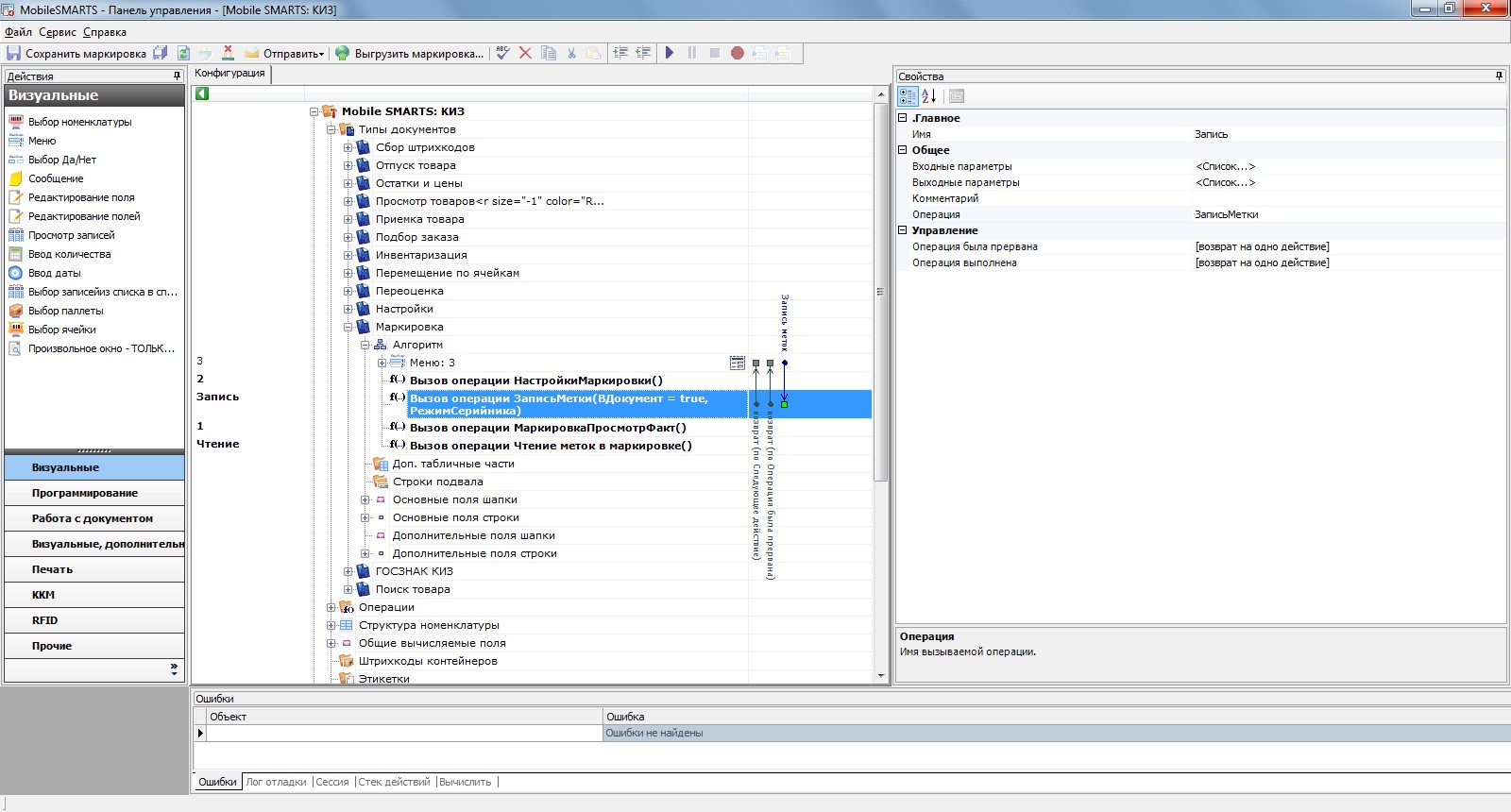This screenshot has width=1511, height=812.
Task: Switch properties to categorized view
Action: [908, 95]
